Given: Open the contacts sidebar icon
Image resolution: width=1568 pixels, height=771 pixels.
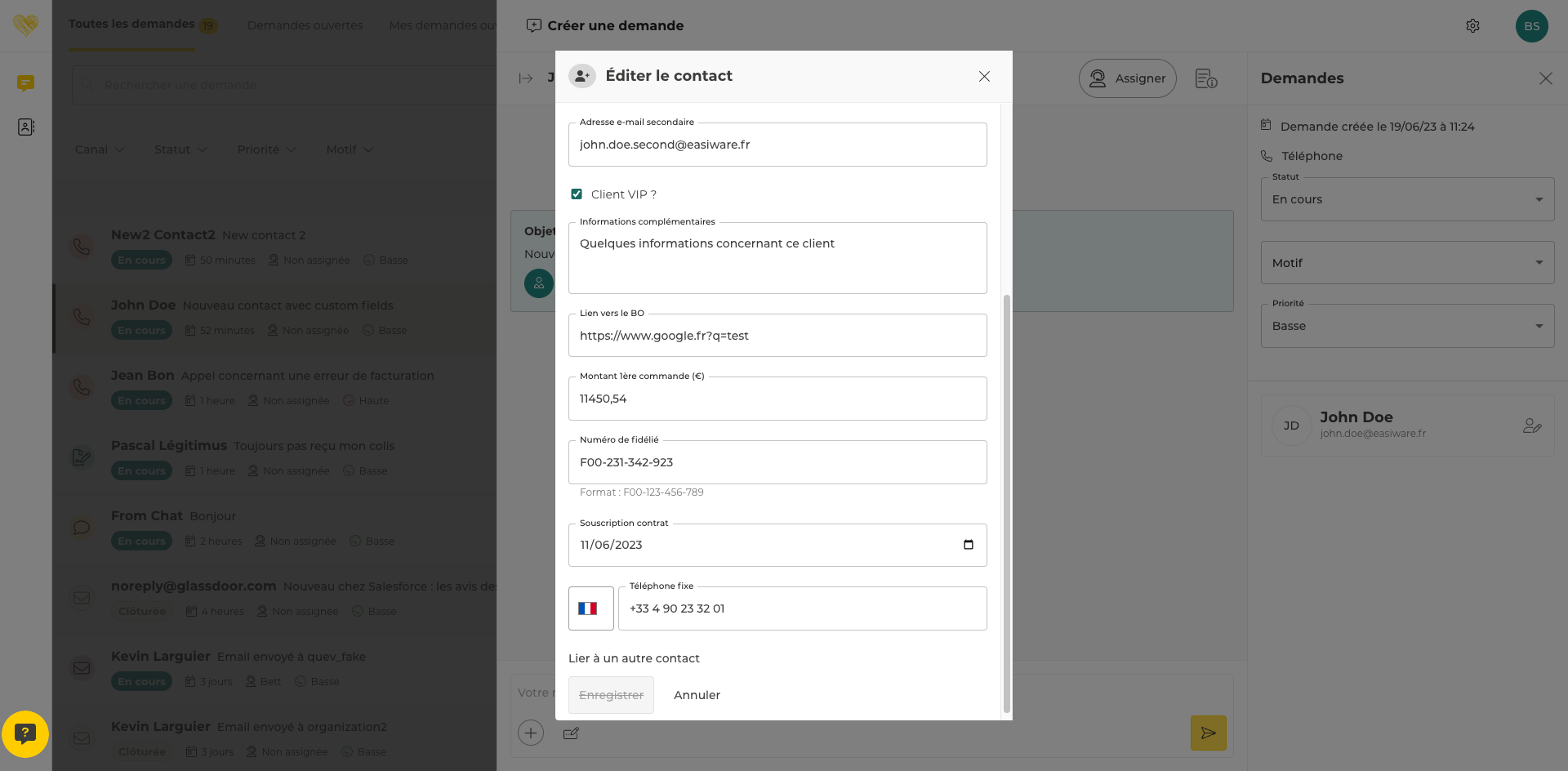Looking at the screenshot, I should point(26,127).
